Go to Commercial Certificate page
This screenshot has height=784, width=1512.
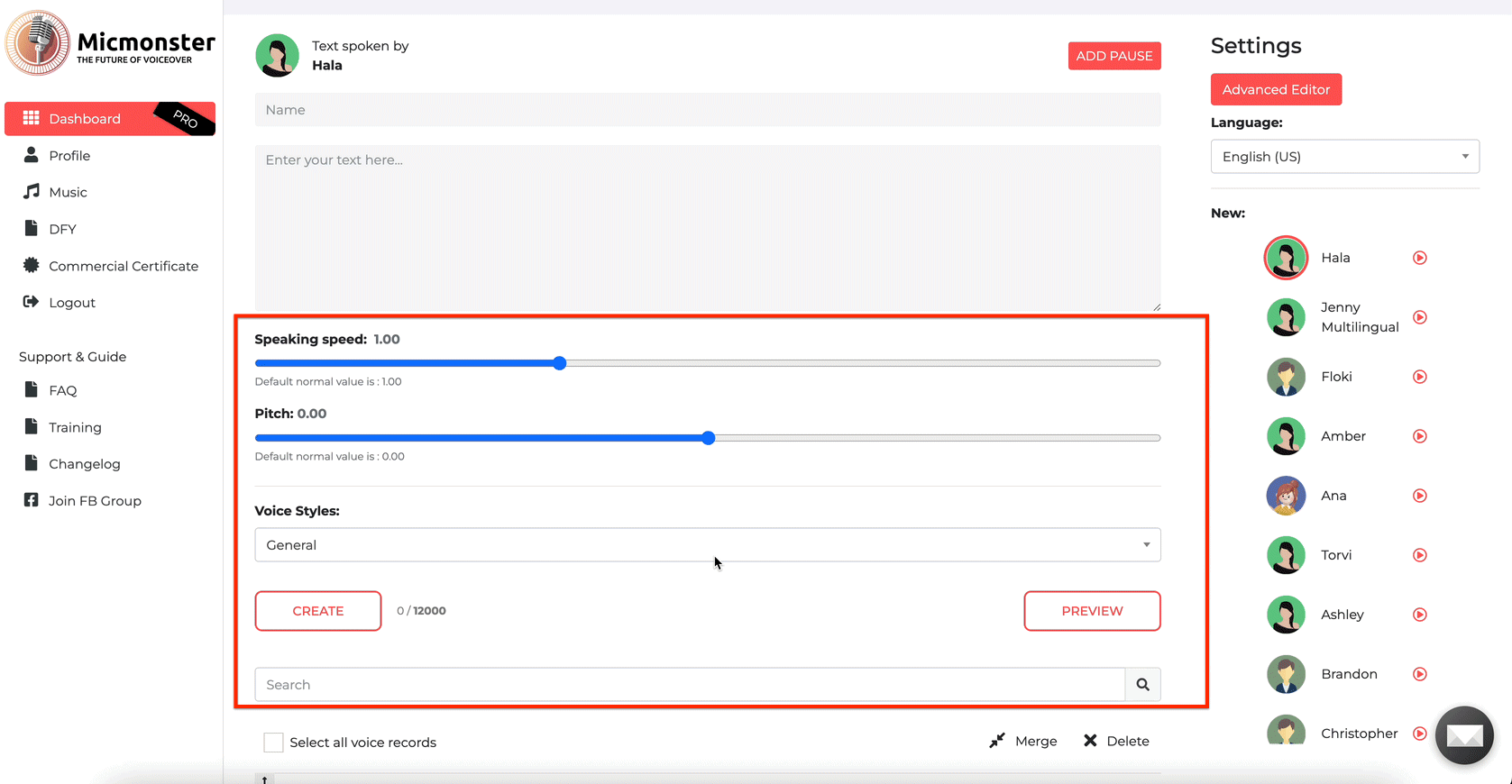pos(123,266)
